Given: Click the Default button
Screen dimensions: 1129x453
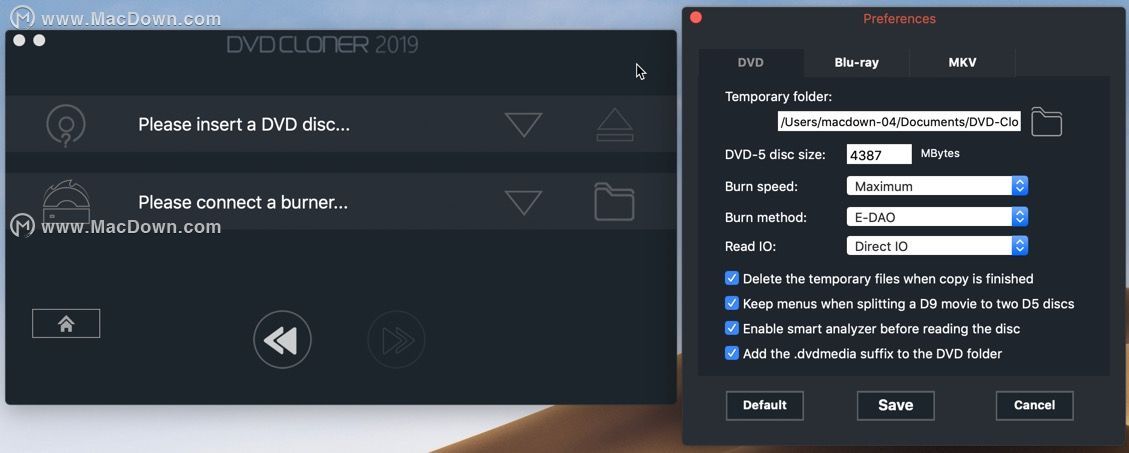Looking at the screenshot, I should [765, 405].
